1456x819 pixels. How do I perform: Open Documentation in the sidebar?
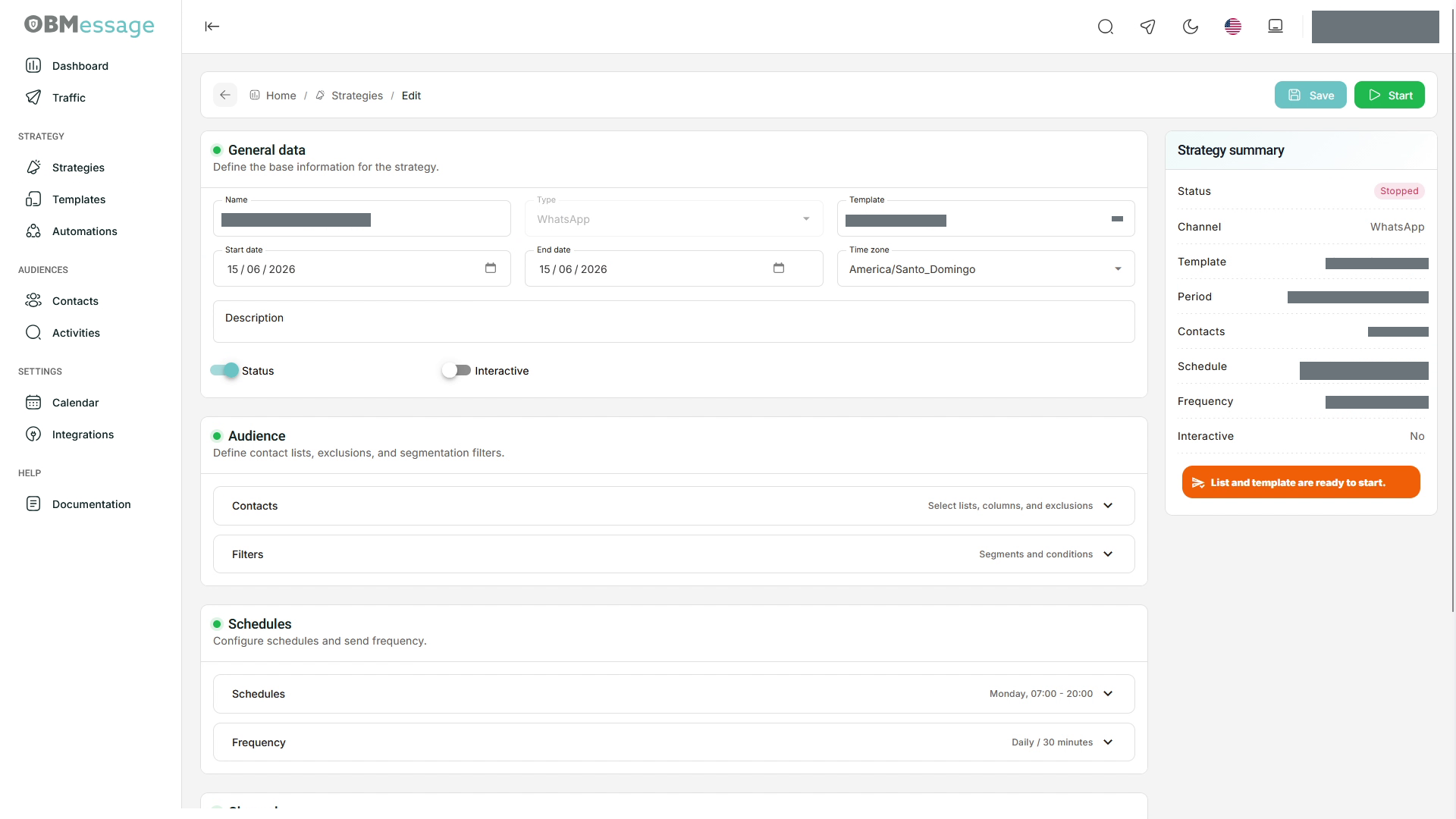pos(90,504)
